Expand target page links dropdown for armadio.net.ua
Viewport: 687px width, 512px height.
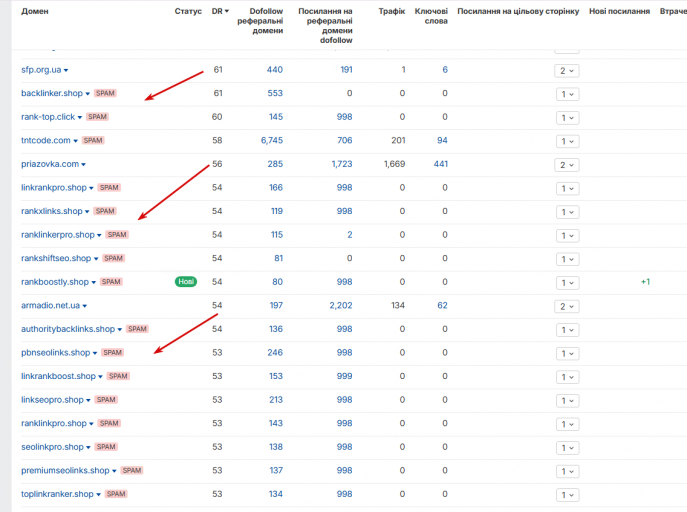tap(567, 306)
